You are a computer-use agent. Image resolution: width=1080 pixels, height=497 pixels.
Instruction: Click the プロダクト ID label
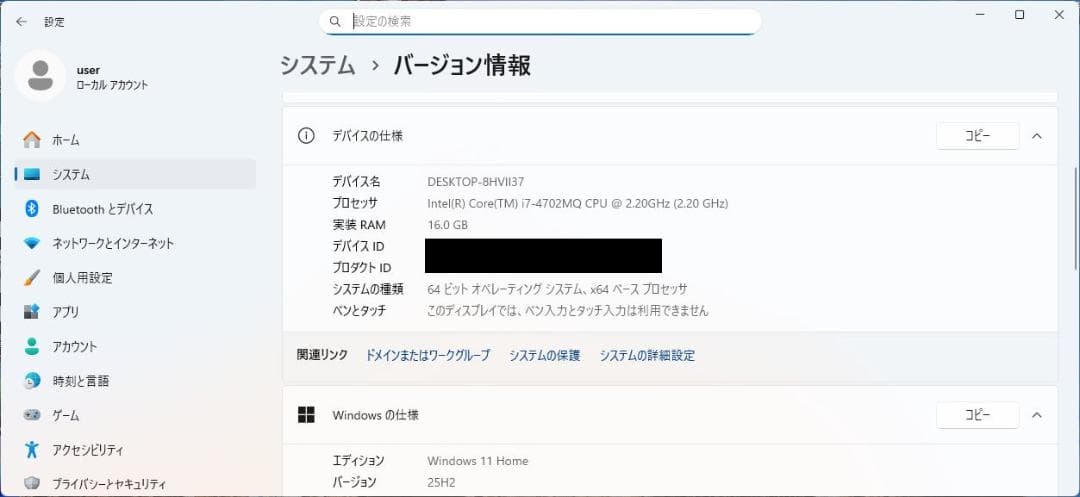(x=362, y=268)
